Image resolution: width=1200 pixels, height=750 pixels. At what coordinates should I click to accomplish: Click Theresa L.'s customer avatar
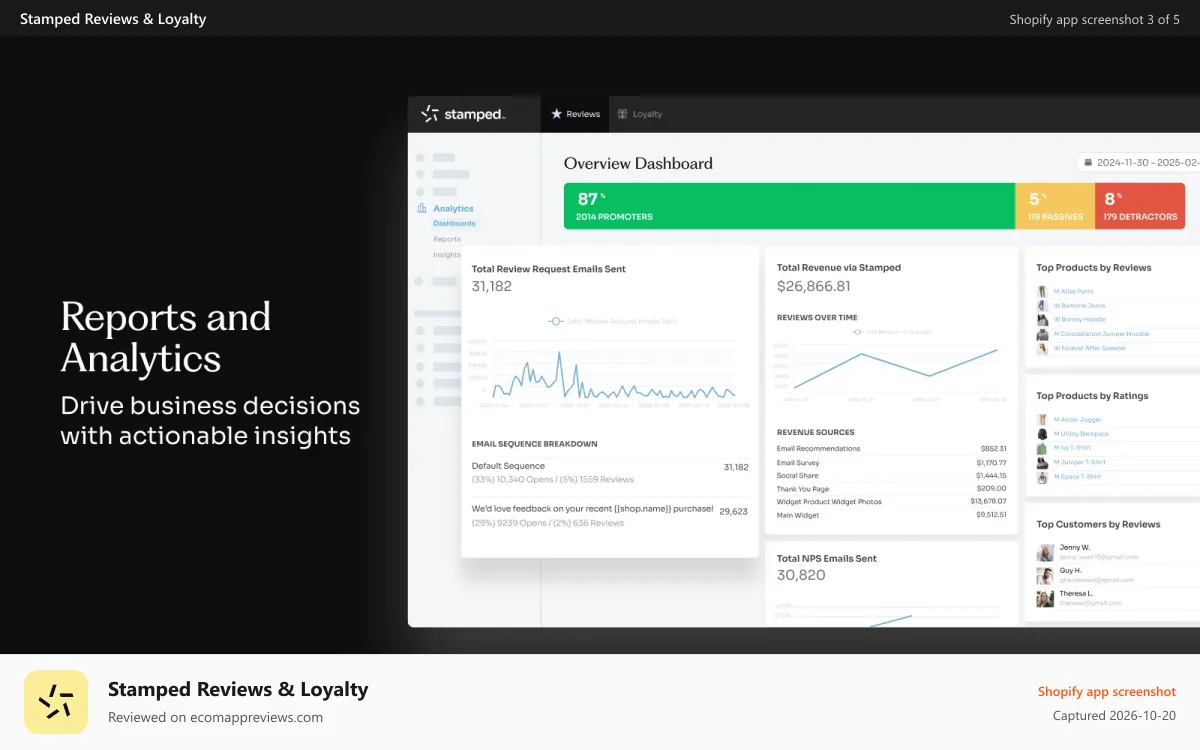tap(1045, 598)
